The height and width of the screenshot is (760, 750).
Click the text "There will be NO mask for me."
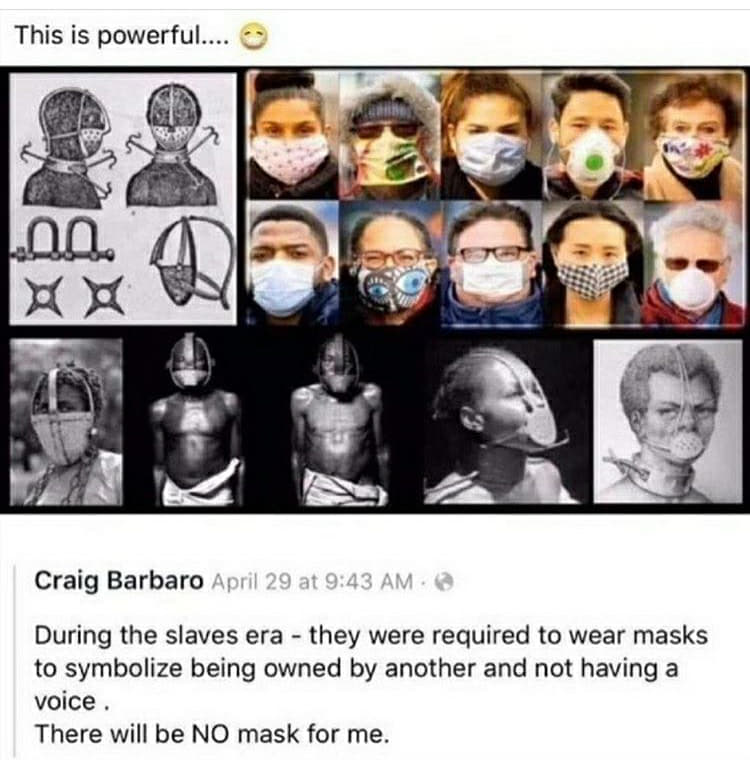click(x=212, y=734)
